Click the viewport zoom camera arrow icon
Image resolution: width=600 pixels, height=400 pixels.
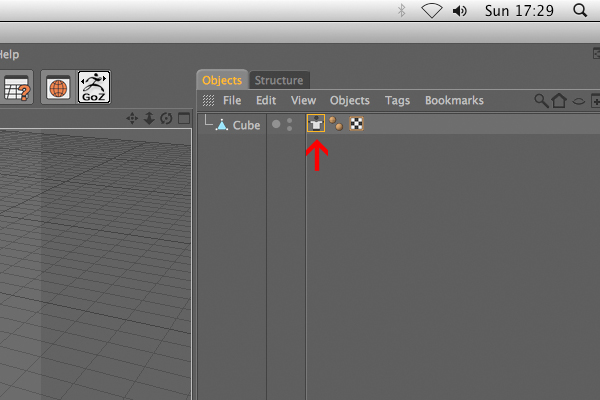pos(149,118)
